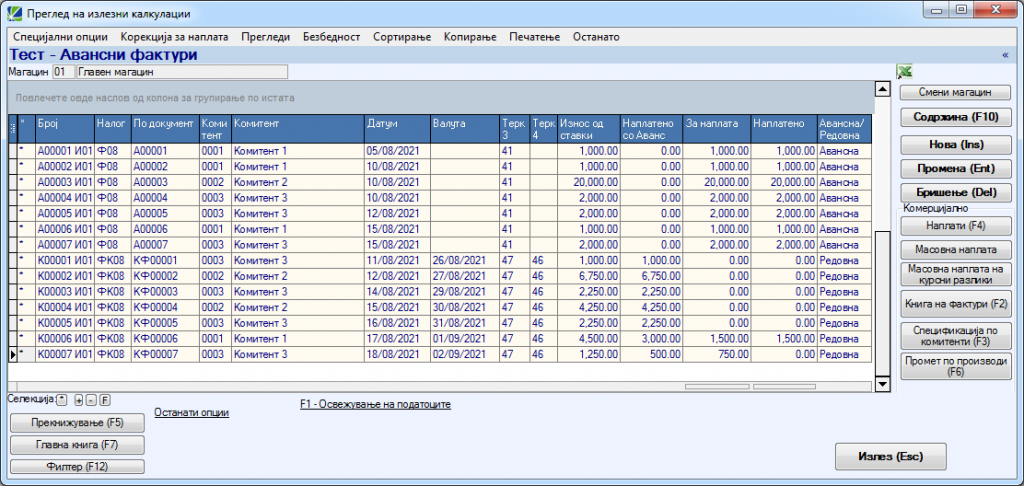
Task: Click date 05/08/2021 cell
Action: (x=397, y=151)
